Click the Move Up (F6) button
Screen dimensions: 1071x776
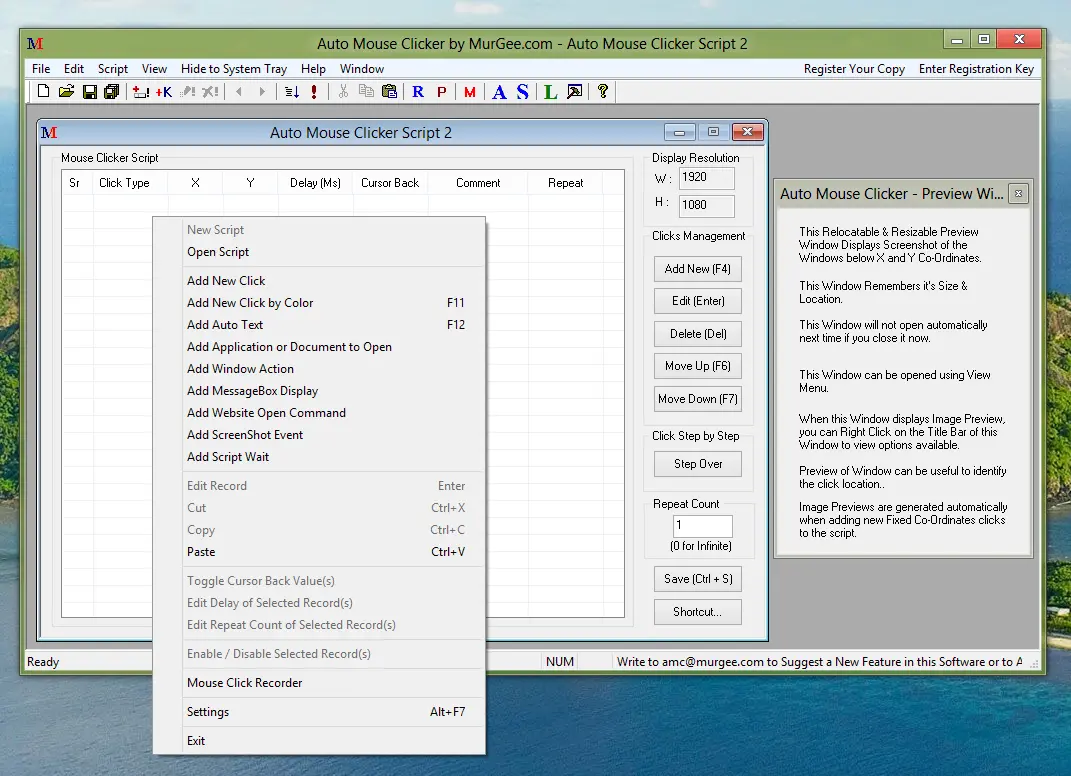[697, 366]
